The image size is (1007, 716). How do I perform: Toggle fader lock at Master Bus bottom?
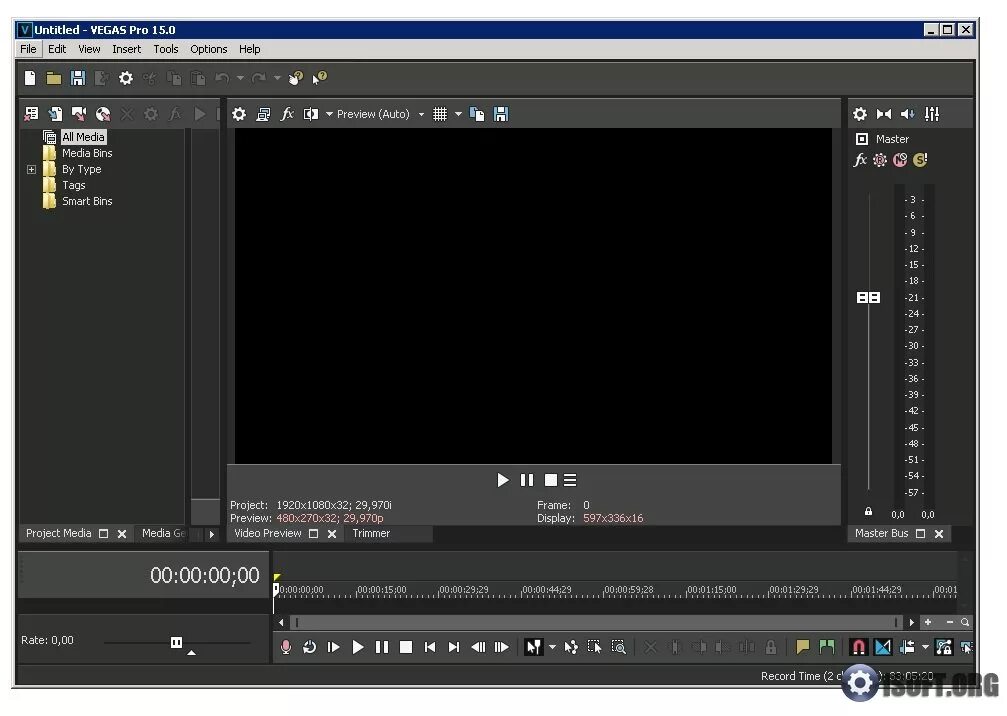click(868, 512)
